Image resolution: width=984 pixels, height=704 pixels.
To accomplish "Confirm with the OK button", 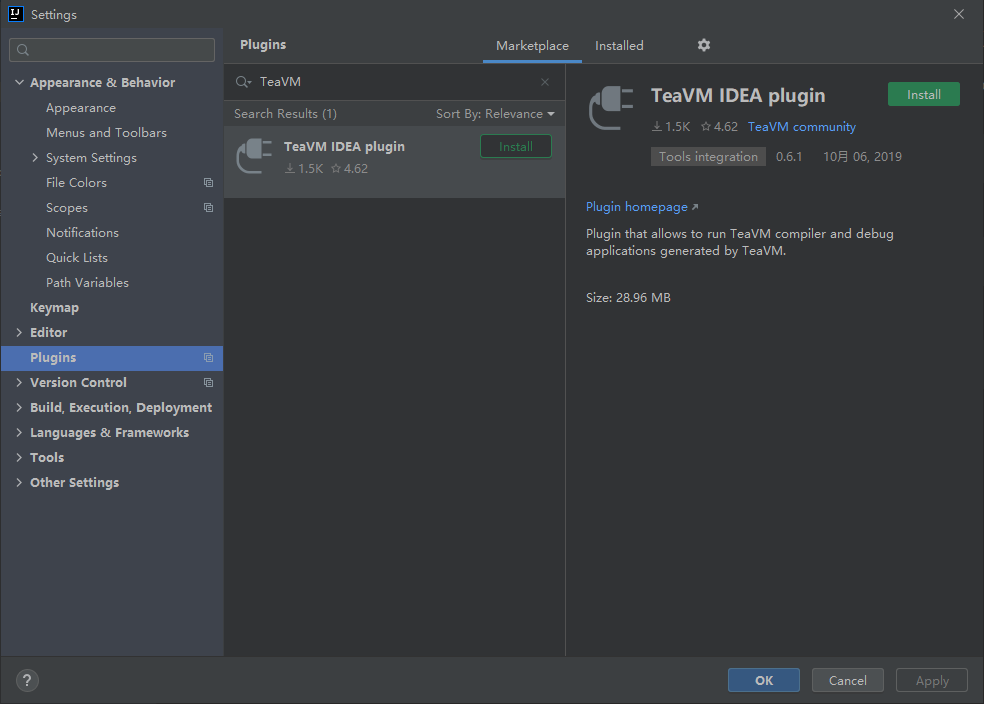I will point(764,680).
